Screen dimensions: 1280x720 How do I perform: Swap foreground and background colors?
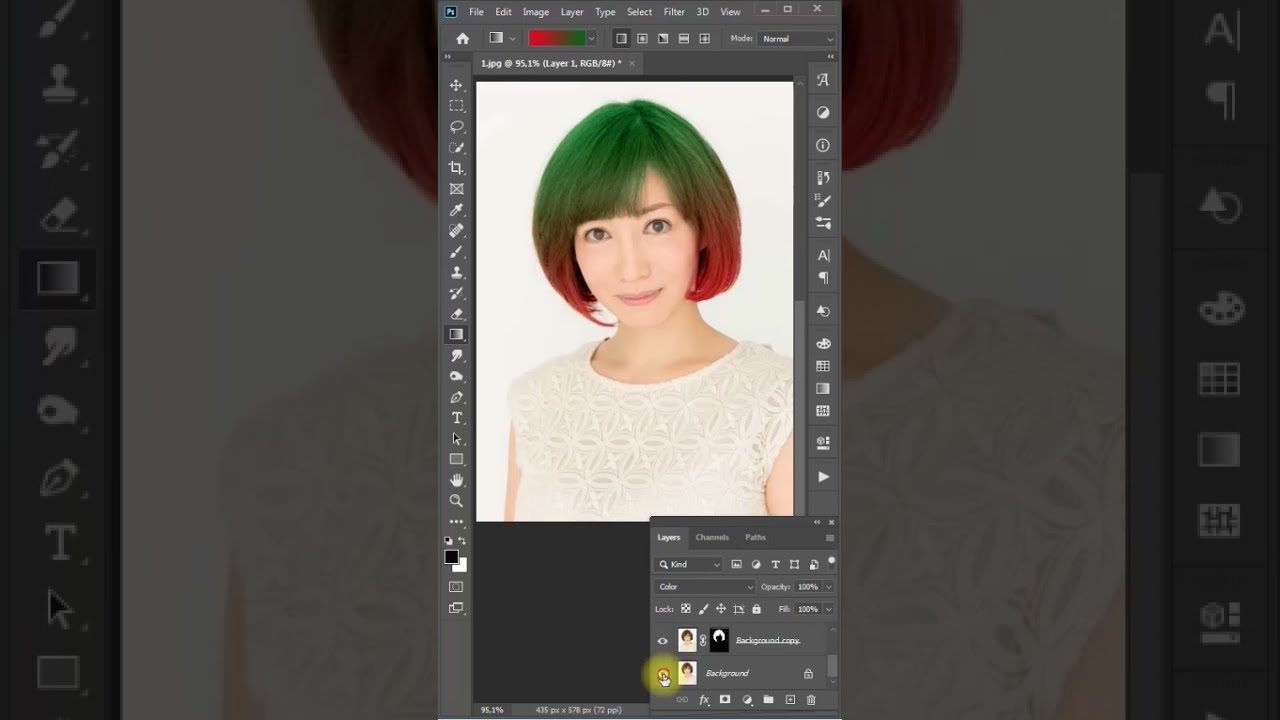click(462, 541)
